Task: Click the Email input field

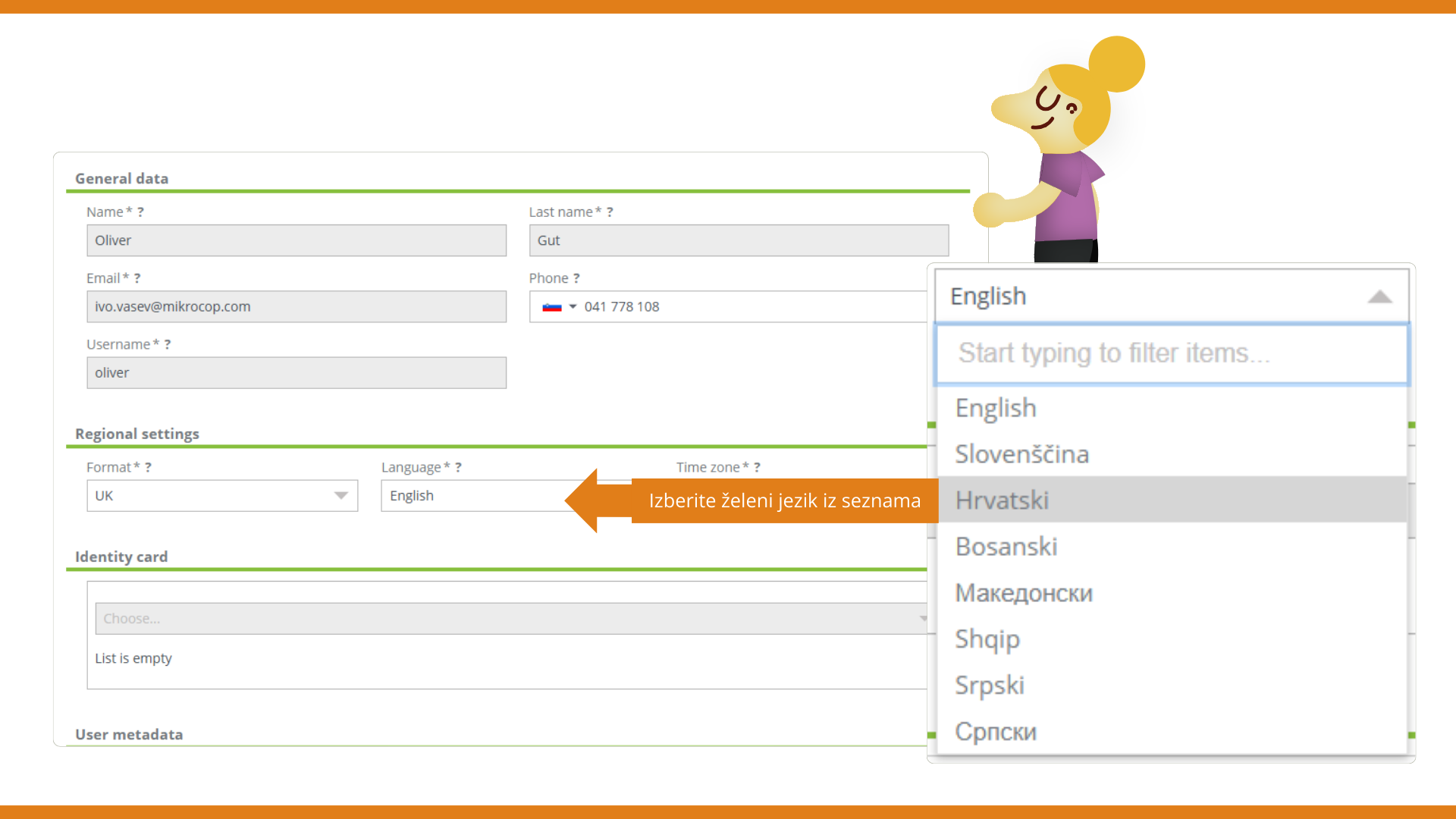Action: pyautogui.click(x=297, y=307)
